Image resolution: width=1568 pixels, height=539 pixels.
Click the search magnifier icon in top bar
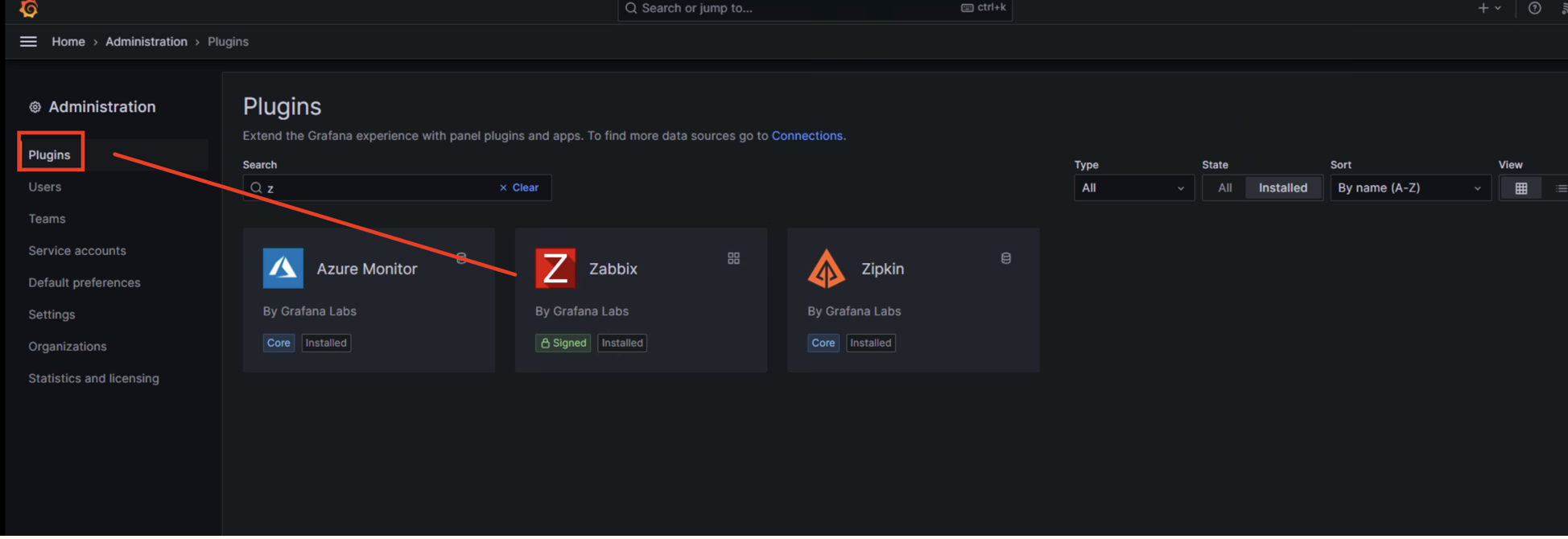point(631,8)
